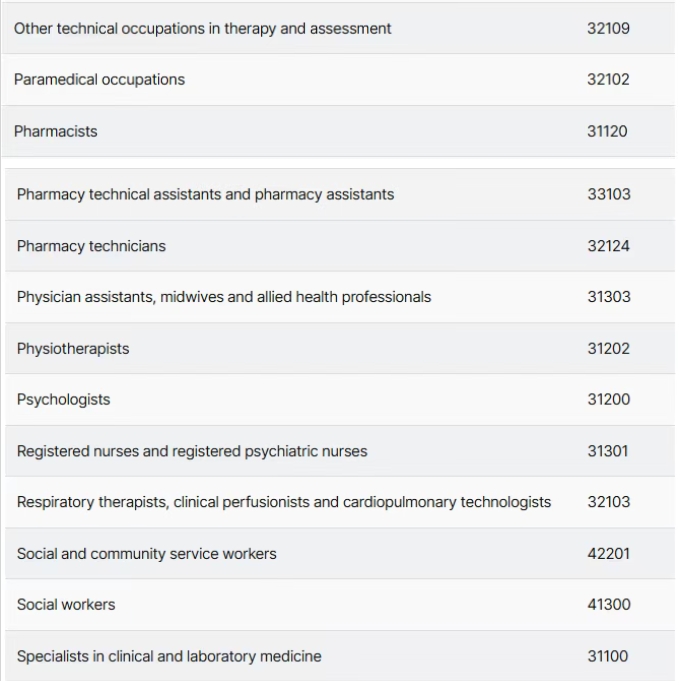Click code 42201 for social service workers

(x=608, y=554)
